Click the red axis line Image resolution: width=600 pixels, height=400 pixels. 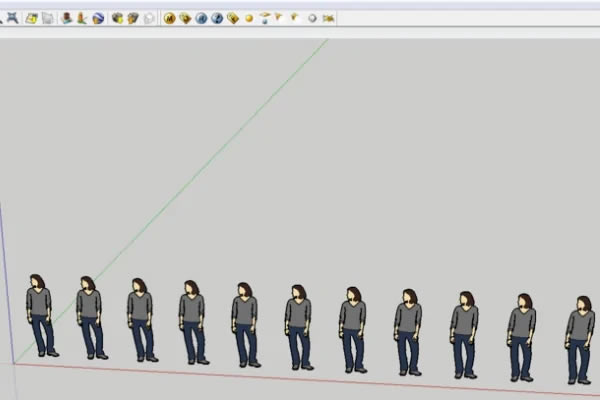(300, 377)
